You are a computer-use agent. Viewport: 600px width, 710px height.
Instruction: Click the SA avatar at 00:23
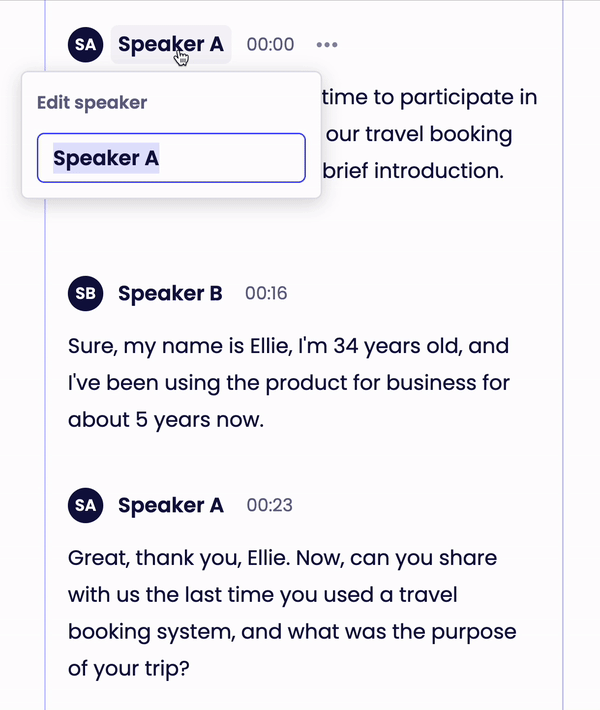pos(85,505)
